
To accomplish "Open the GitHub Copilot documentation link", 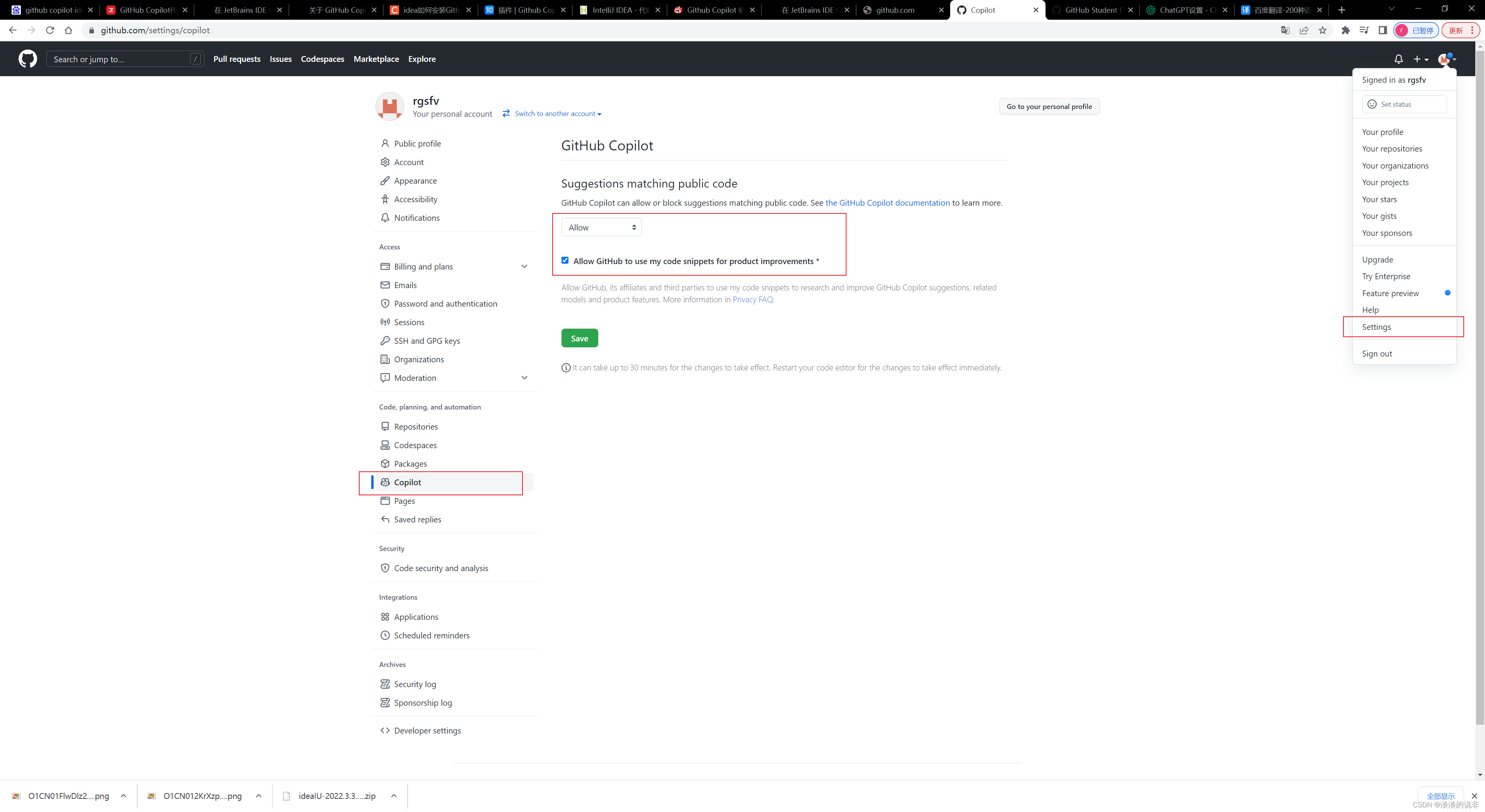I will point(887,202).
